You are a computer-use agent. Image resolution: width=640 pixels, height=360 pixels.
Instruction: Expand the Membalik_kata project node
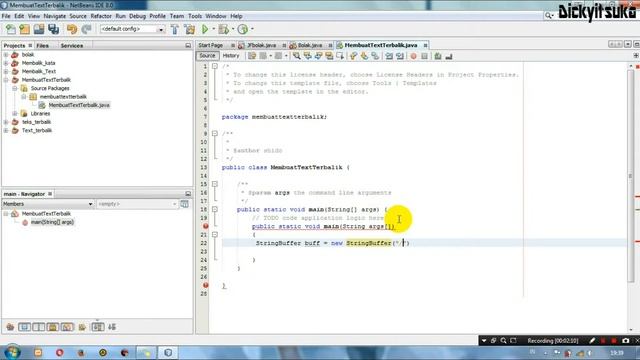(x=6, y=63)
